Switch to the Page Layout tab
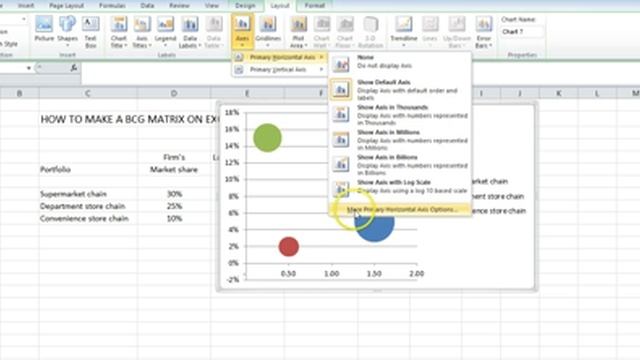This screenshot has height=360, width=640. click(66, 6)
